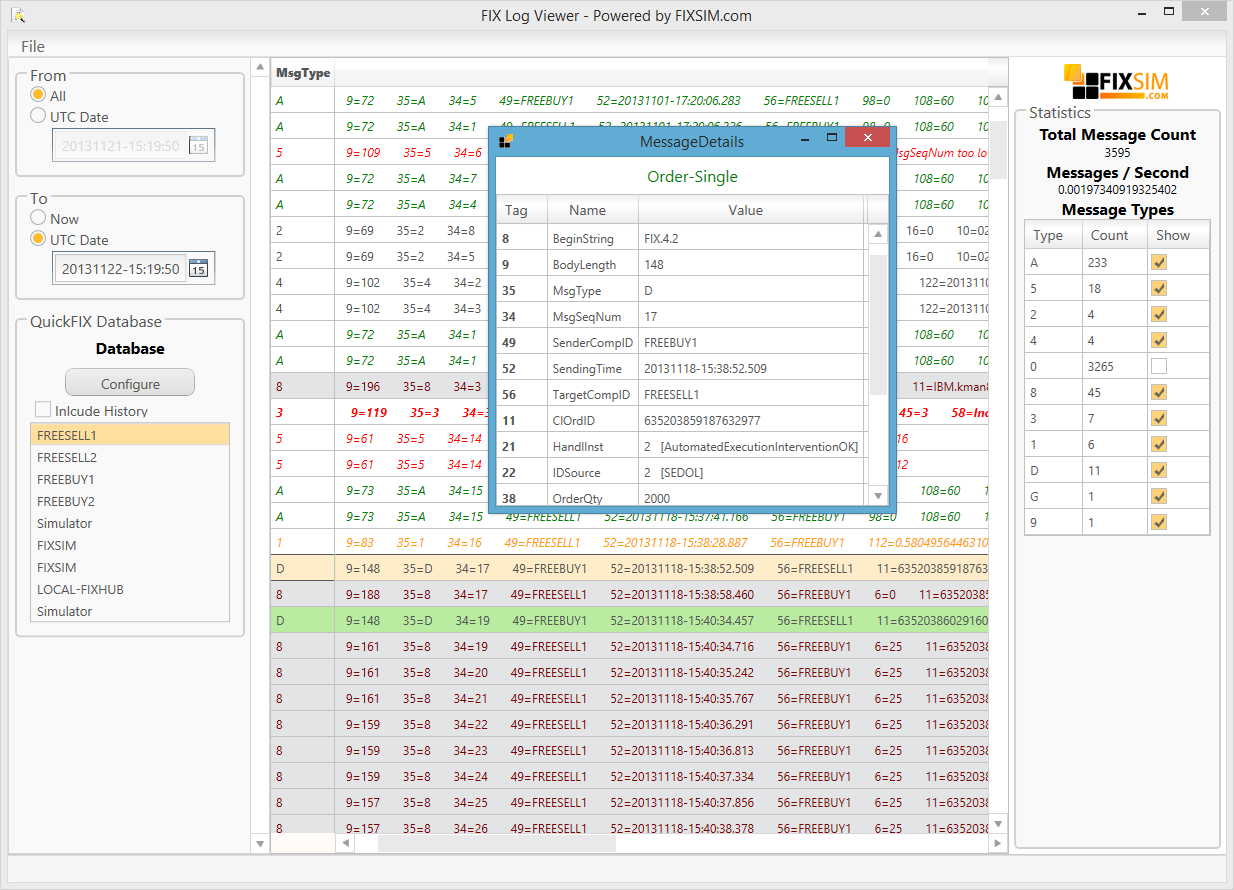
Task: Click the MessageDetails window title icon
Action: 506,141
